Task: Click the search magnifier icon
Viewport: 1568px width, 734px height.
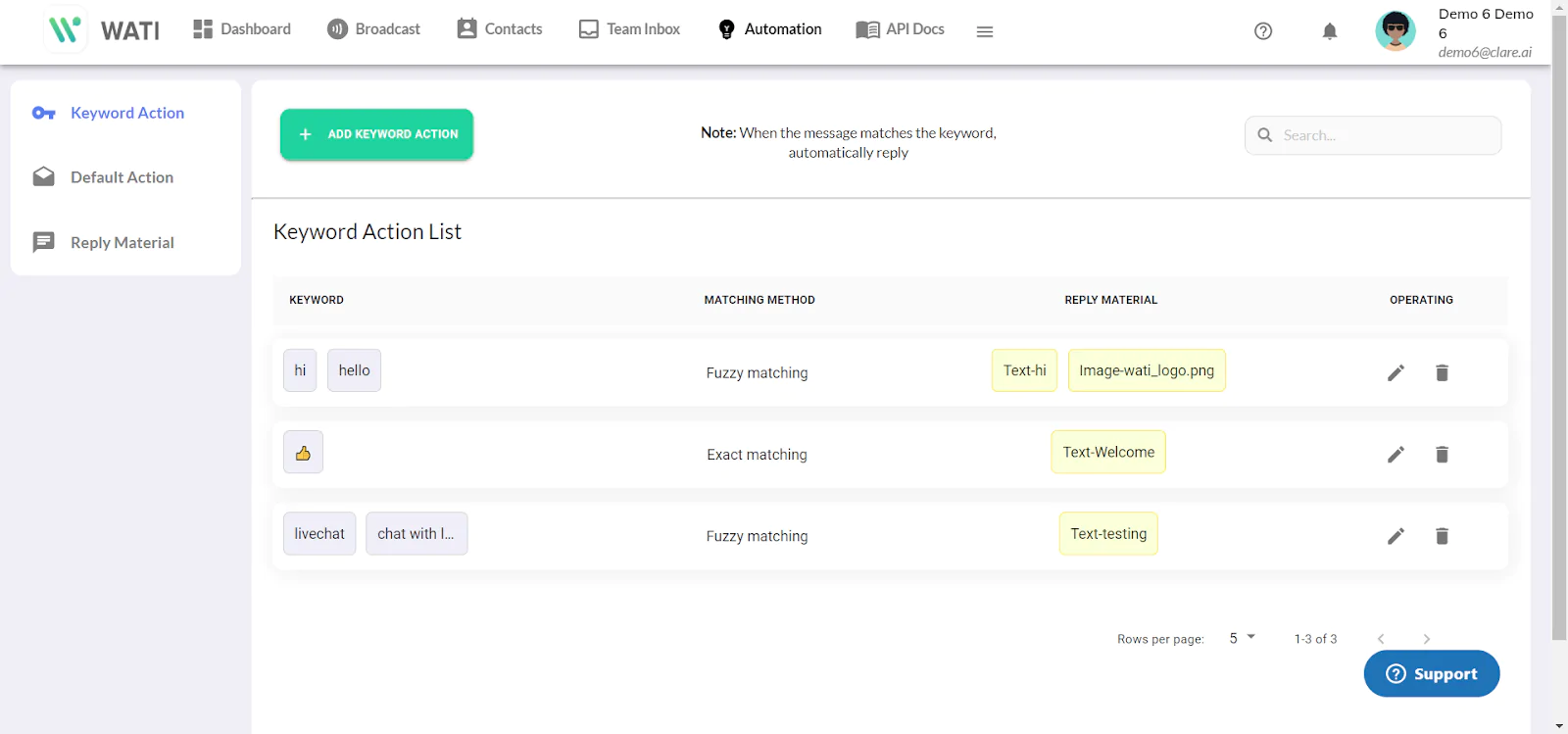Action: (1265, 135)
